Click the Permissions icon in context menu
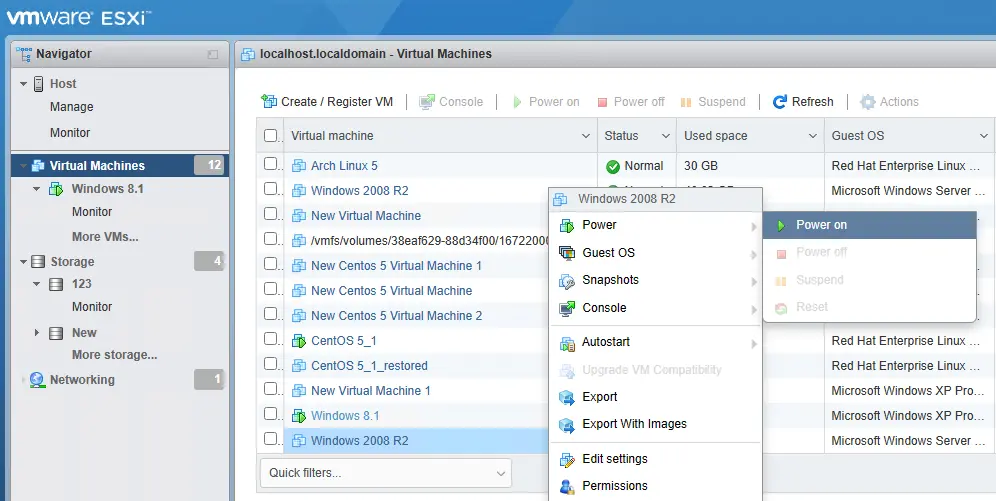Viewport: 996px width, 501px height. pyautogui.click(x=567, y=486)
